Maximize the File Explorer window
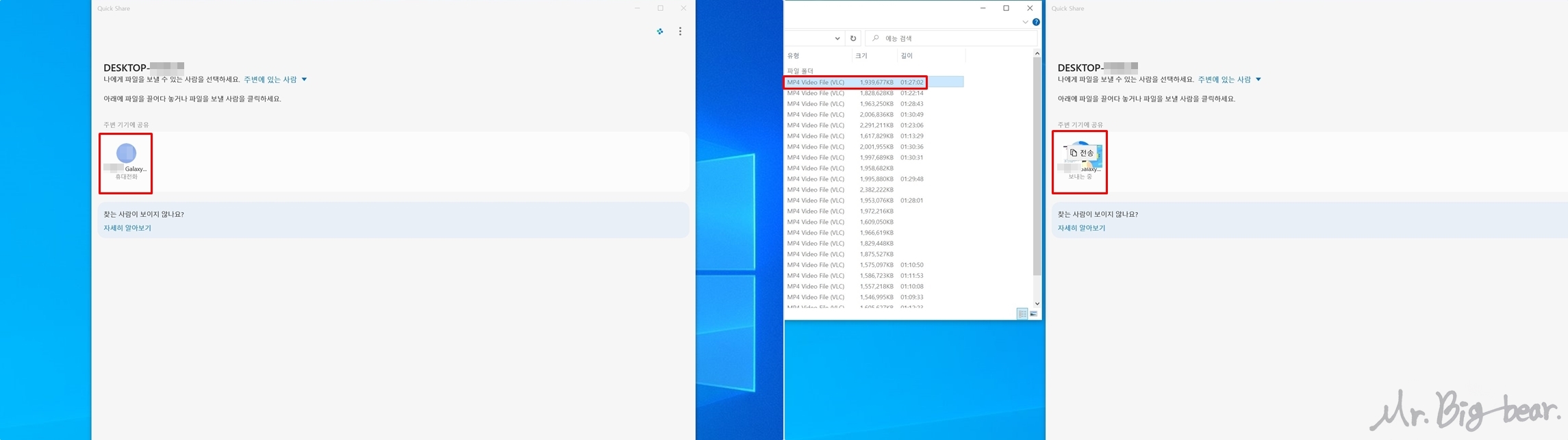Viewport: 1568px width, 440px height. pyautogui.click(x=1006, y=8)
